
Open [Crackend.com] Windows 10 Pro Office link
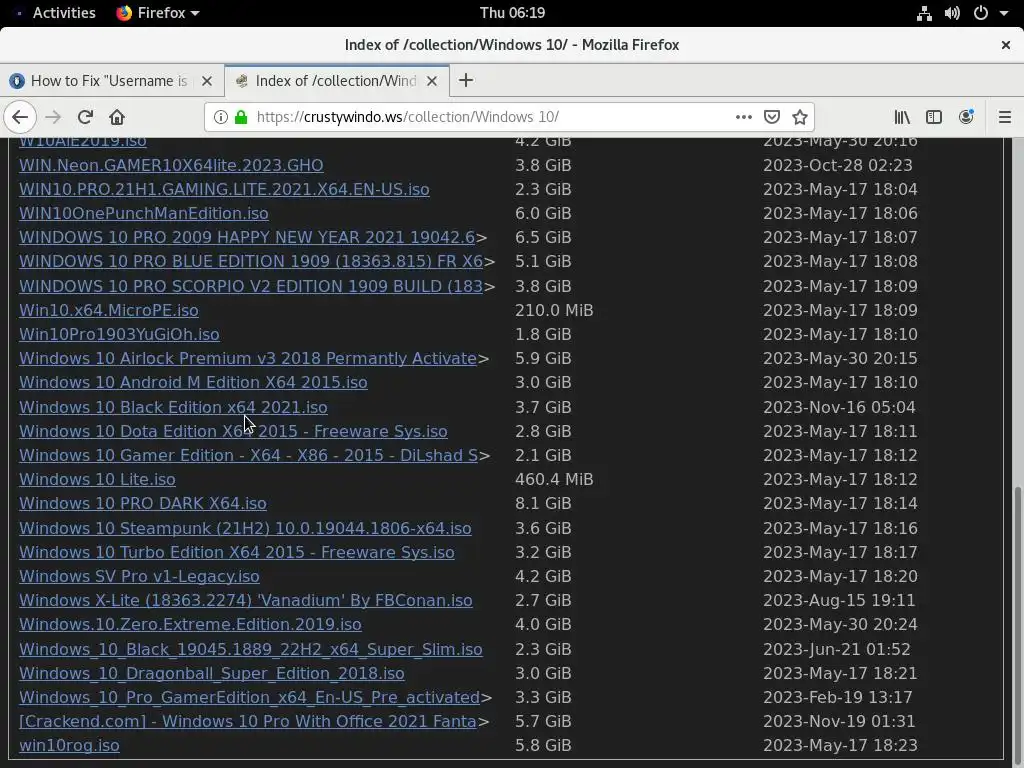click(x=248, y=722)
